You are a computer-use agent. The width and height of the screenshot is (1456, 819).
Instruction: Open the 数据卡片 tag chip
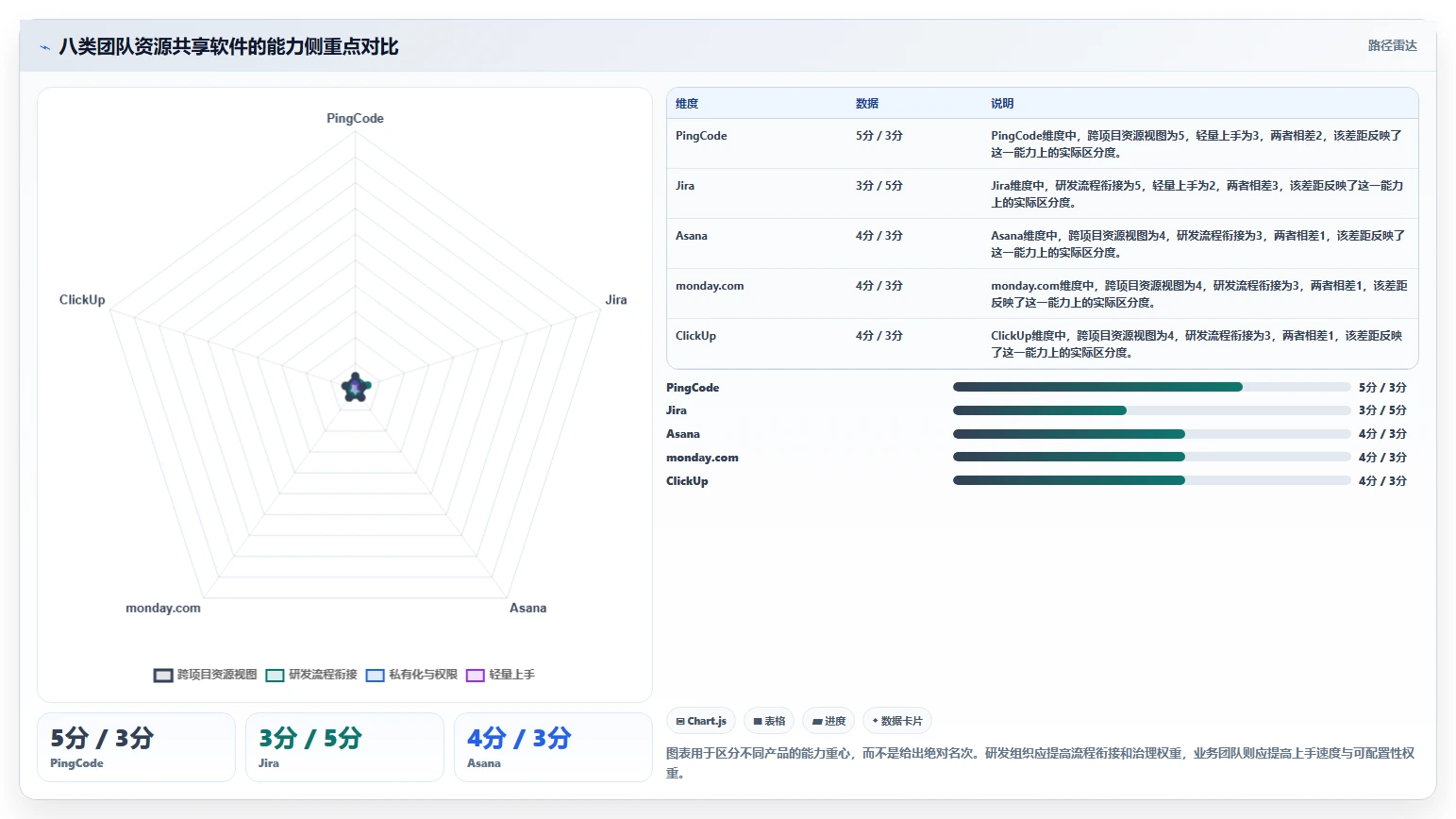(897, 721)
